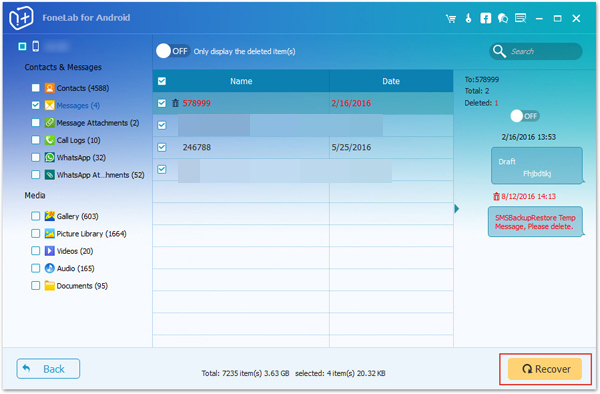The height and width of the screenshot is (394, 600).
Task: Click the Call Logs phone icon
Action: (49, 140)
